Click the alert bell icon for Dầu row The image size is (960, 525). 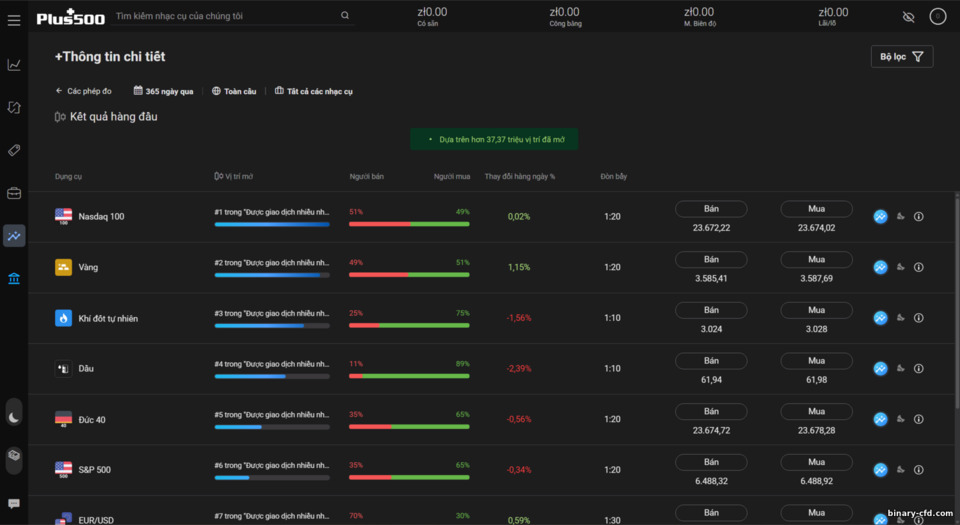click(x=900, y=368)
